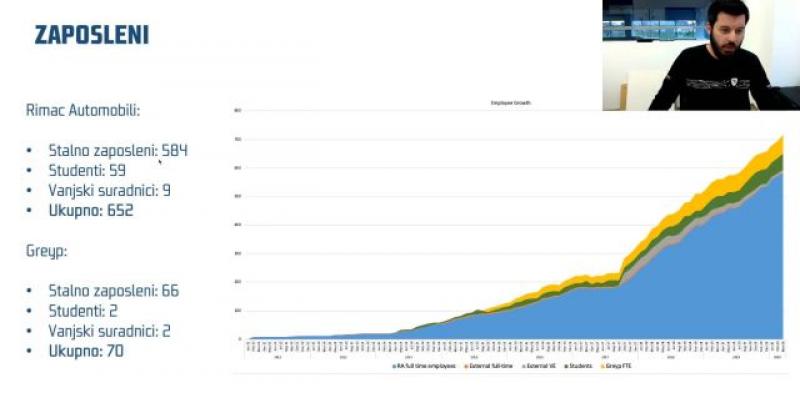The width and height of the screenshot is (800, 413).
Task: Click the Vanjski suradnici: 2 bullet
Action: pyautogui.click(x=109, y=331)
